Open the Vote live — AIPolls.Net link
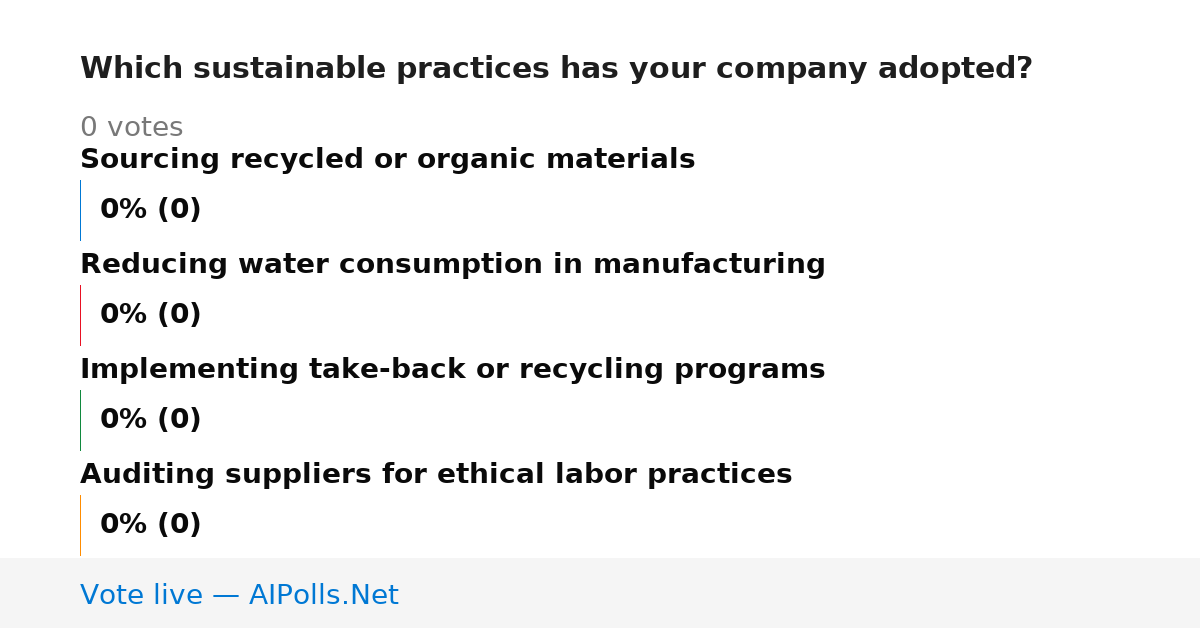This screenshot has width=1200, height=628. [x=239, y=595]
